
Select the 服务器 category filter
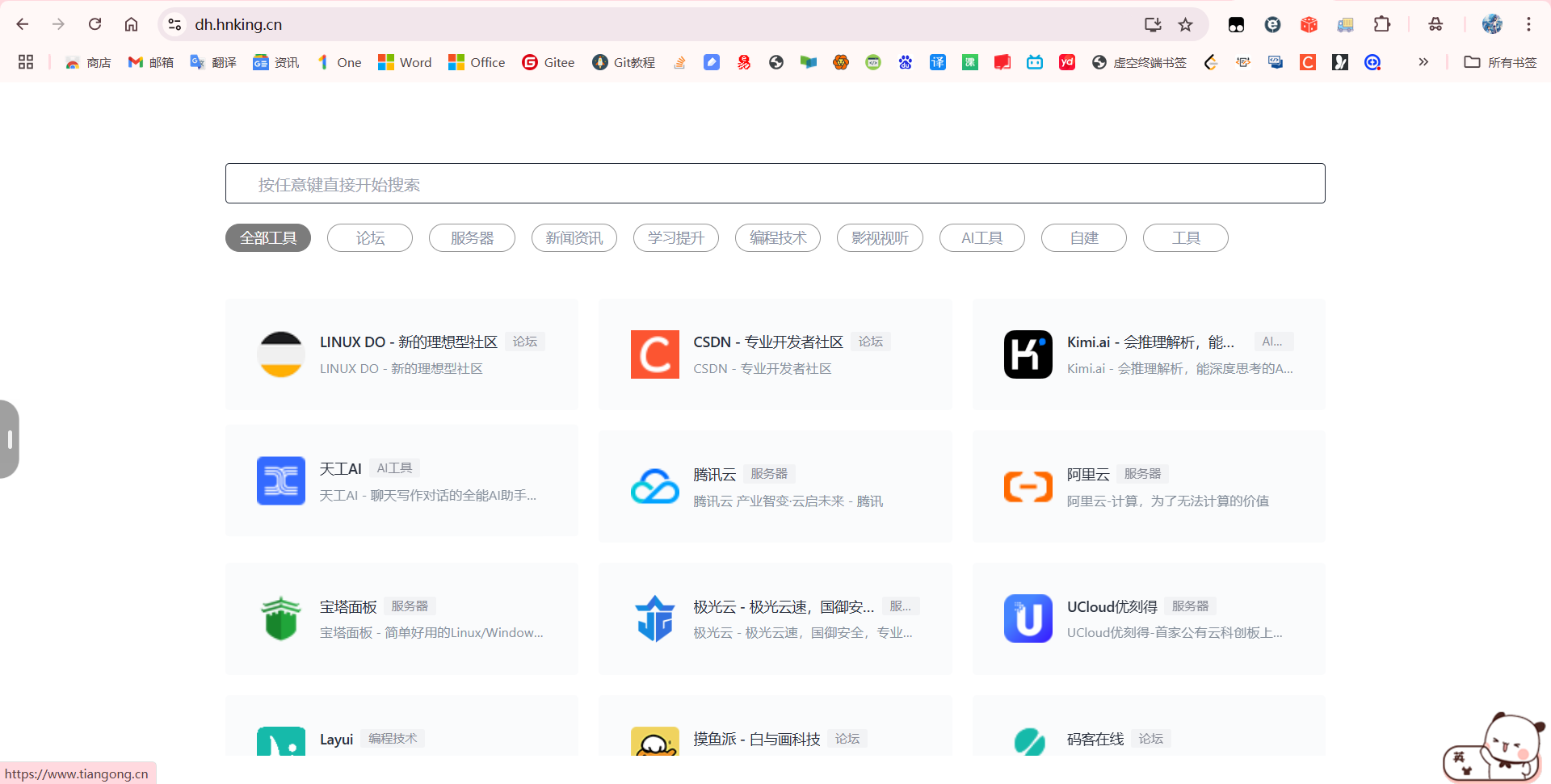[x=472, y=237]
